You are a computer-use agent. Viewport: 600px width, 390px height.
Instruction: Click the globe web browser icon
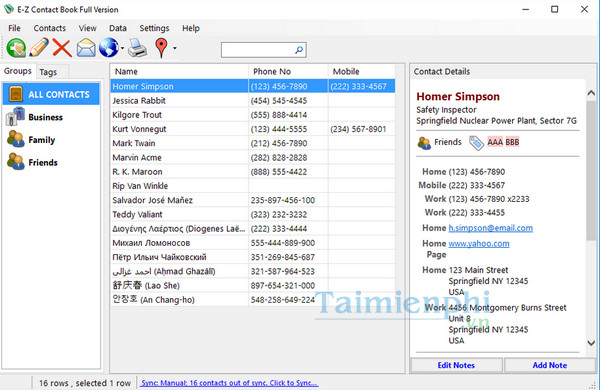click(x=109, y=48)
